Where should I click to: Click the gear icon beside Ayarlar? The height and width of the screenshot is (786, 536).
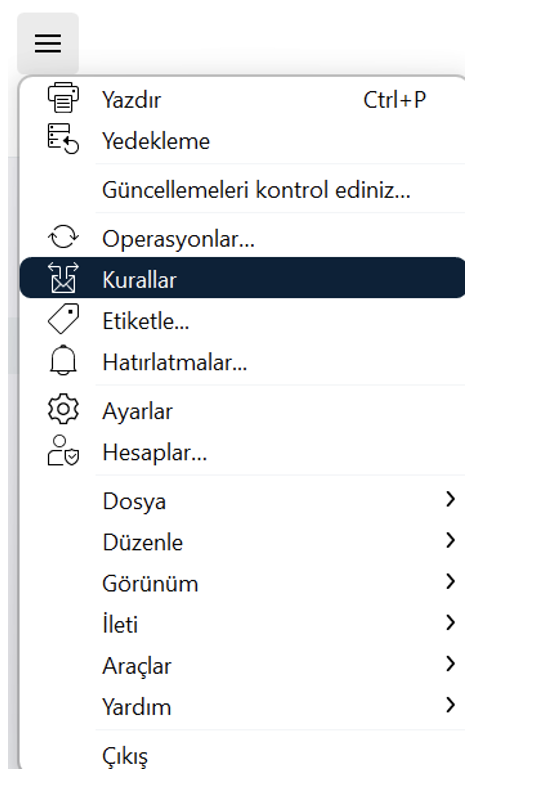point(63,410)
